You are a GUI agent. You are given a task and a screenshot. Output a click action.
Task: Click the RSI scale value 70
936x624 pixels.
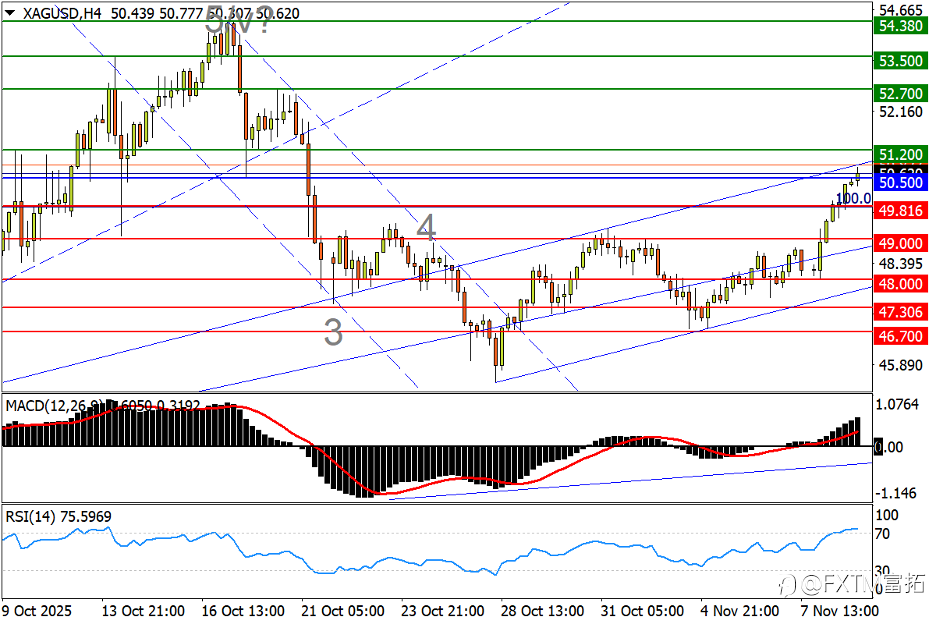click(x=882, y=534)
